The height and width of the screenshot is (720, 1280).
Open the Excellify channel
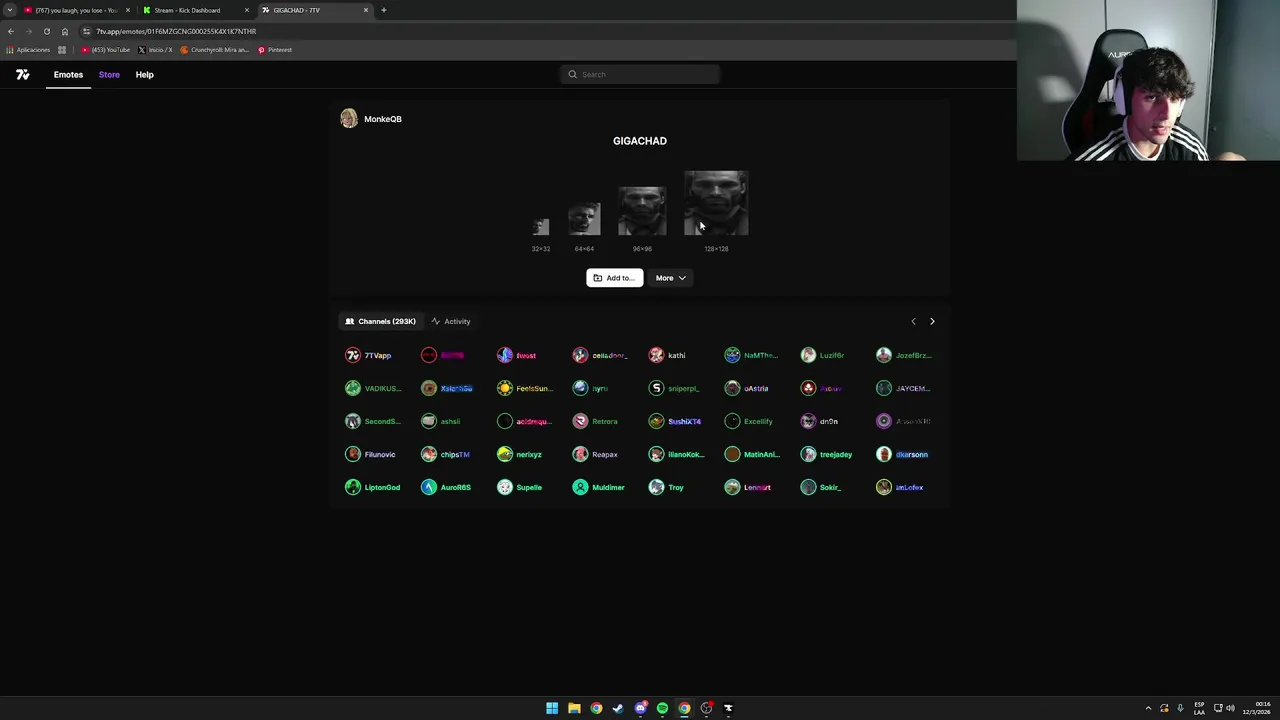pyautogui.click(x=749, y=421)
